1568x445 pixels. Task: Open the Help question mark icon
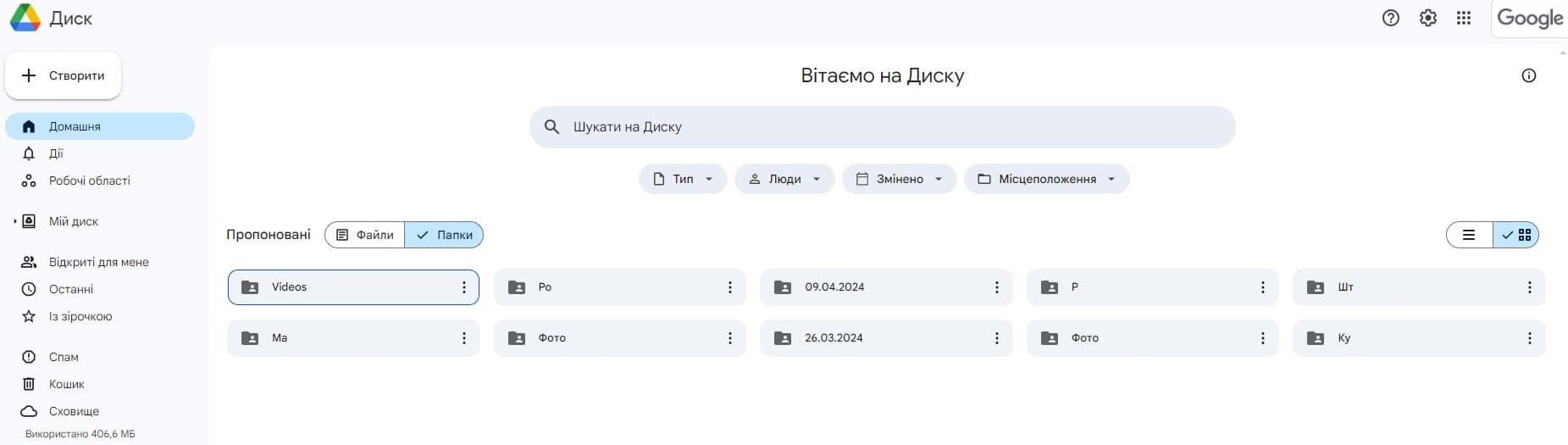click(1390, 18)
